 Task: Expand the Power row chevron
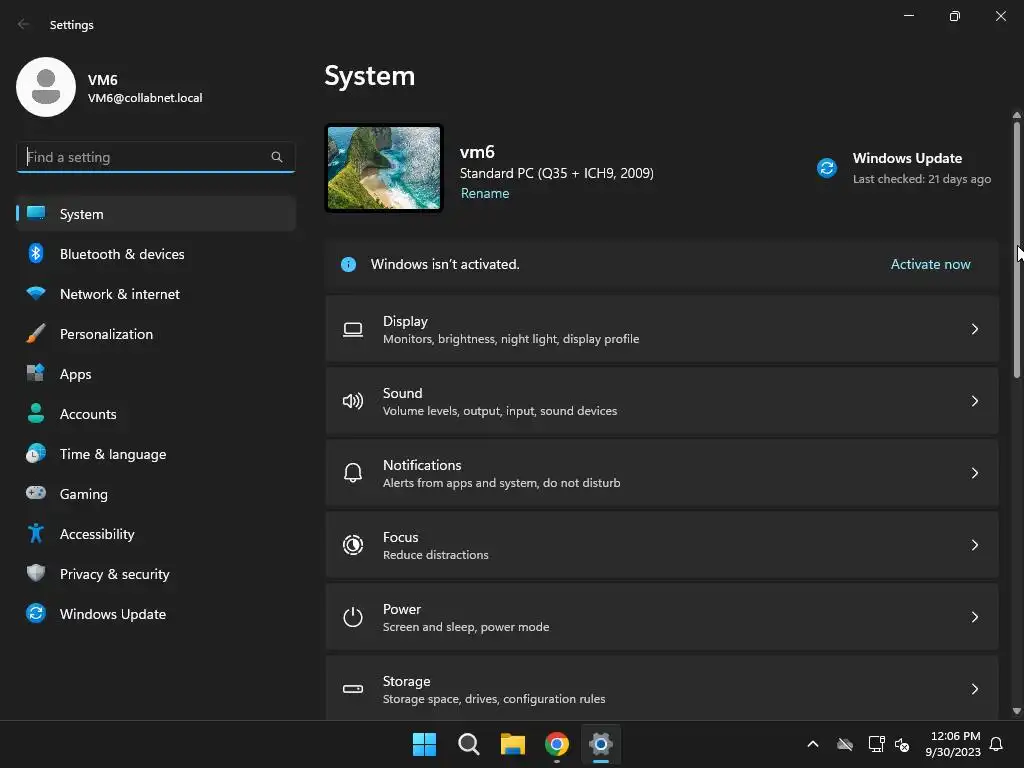(x=974, y=616)
